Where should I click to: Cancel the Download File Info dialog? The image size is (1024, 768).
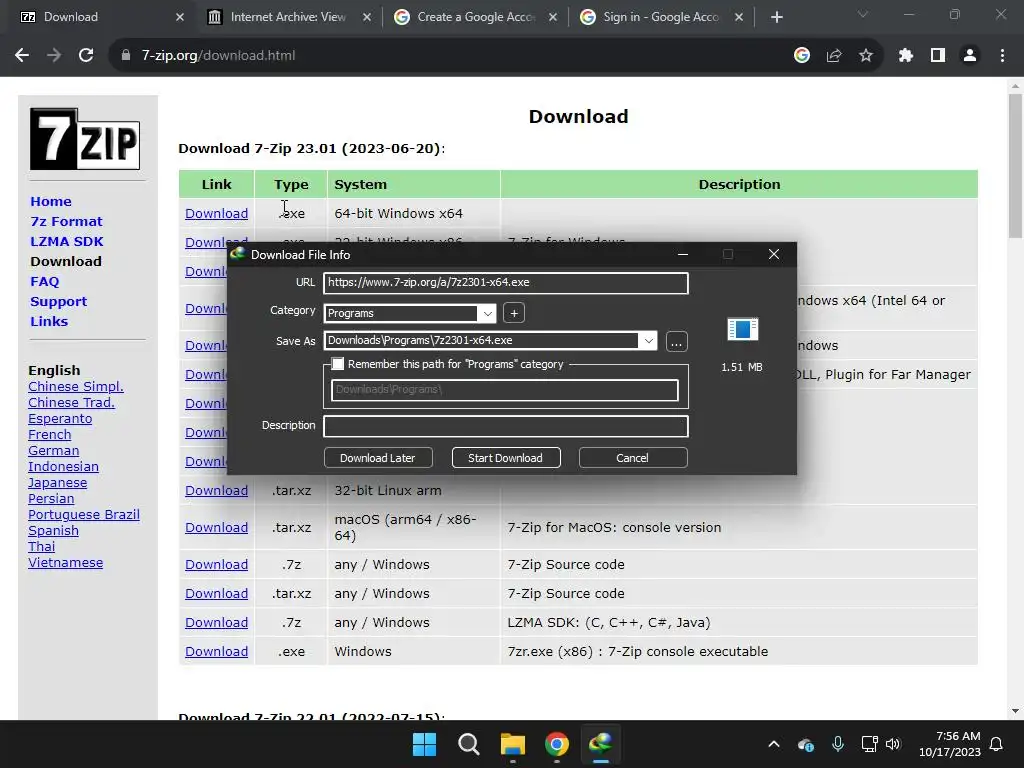point(633,458)
